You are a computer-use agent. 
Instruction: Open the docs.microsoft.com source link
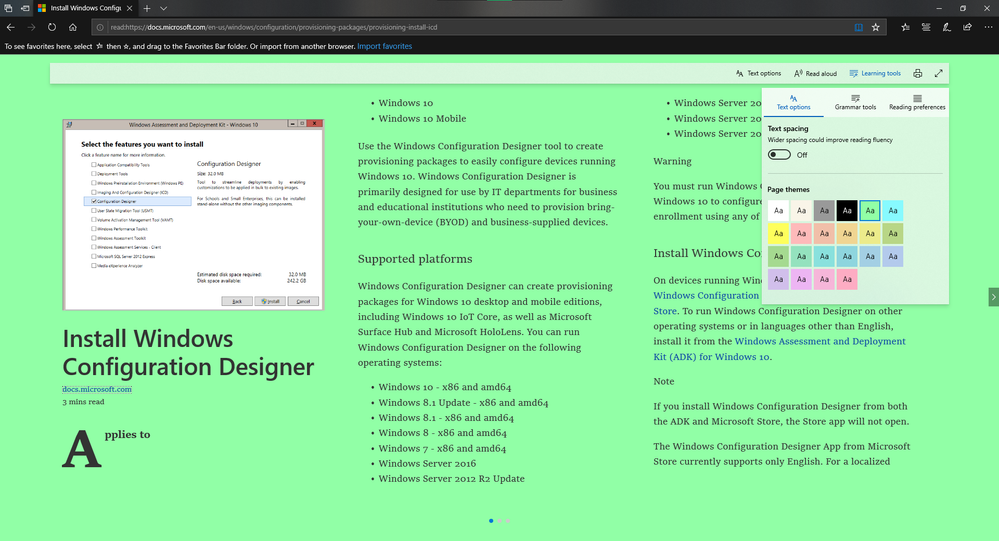click(x=97, y=389)
